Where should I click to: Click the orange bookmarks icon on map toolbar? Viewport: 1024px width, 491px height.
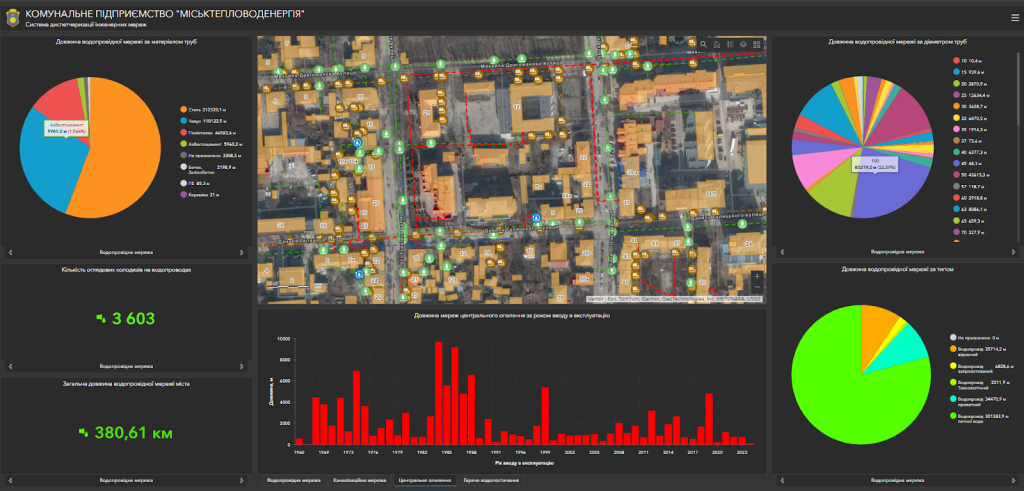[690, 45]
